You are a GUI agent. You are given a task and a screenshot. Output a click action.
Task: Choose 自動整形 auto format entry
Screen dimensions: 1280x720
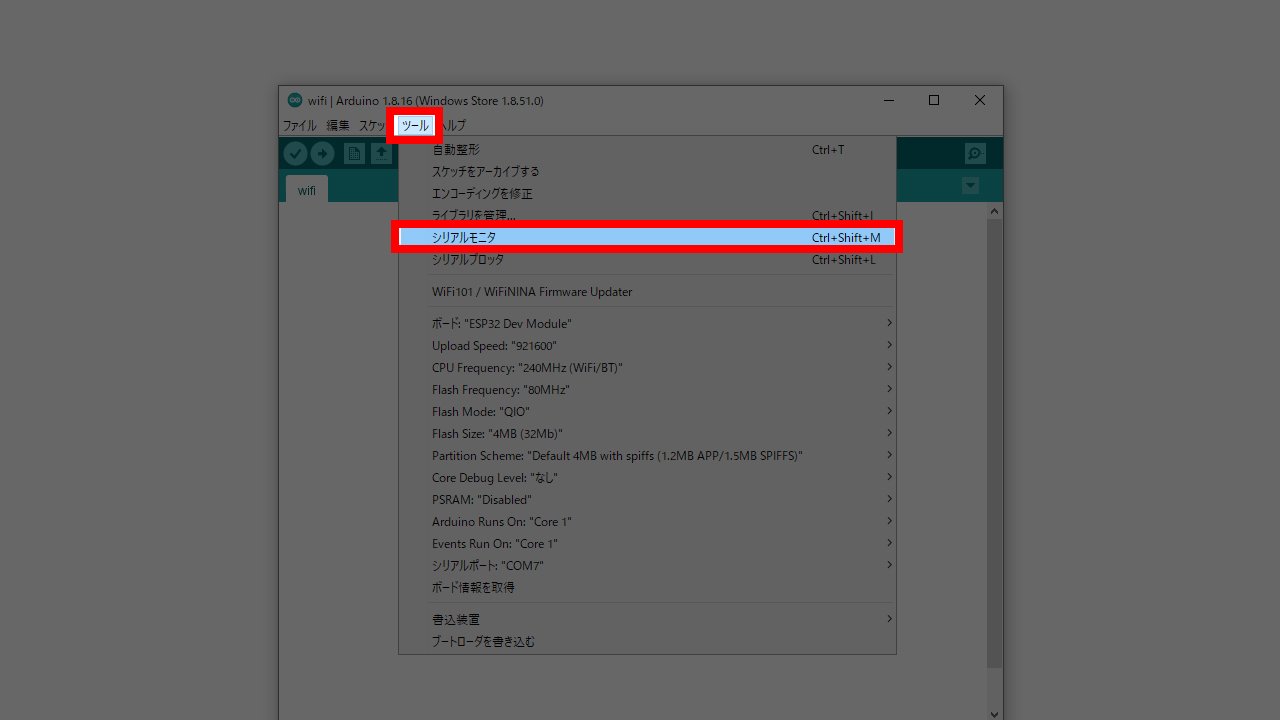point(456,150)
